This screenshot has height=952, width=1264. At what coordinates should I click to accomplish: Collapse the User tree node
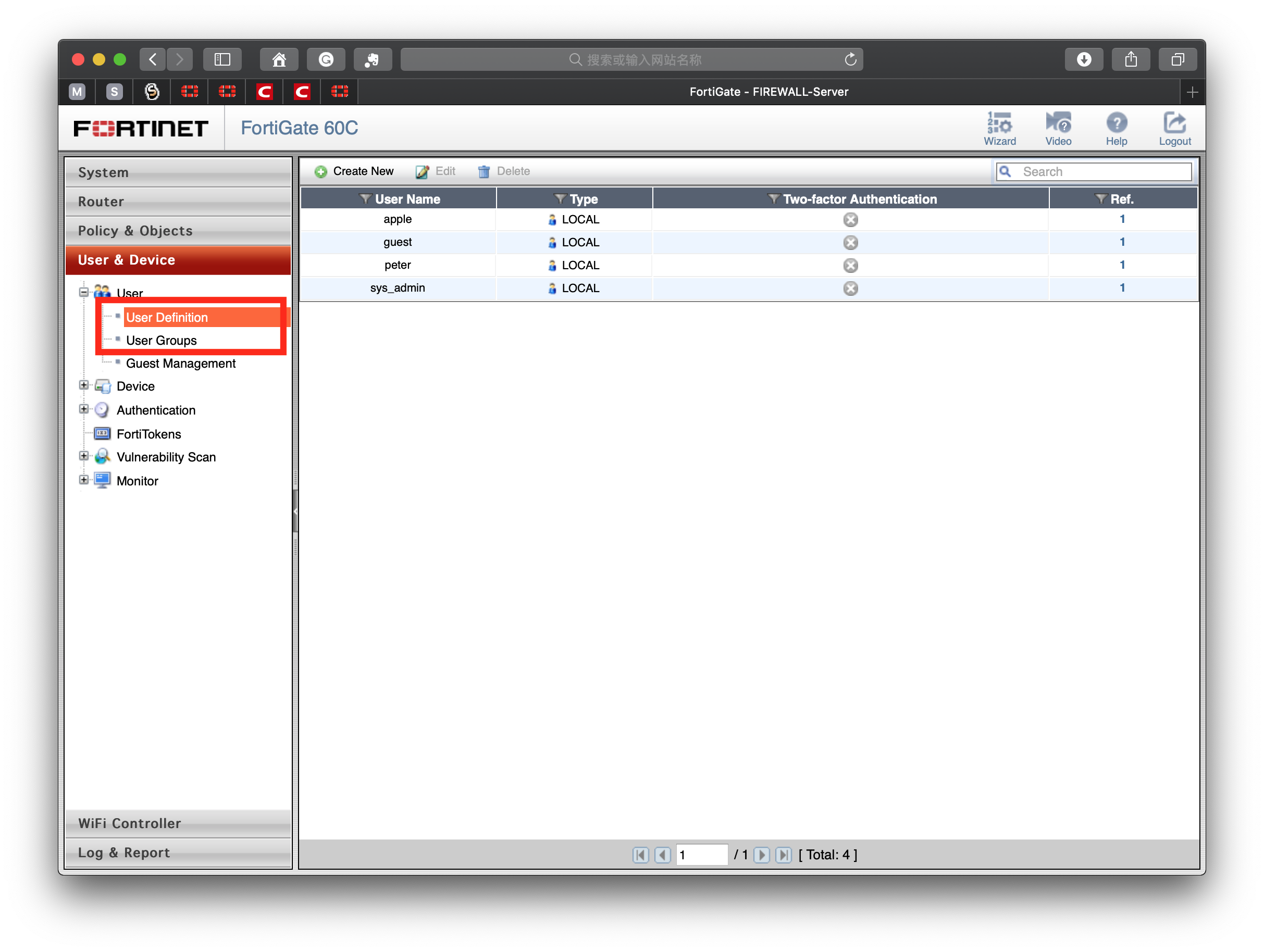click(x=83, y=292)
